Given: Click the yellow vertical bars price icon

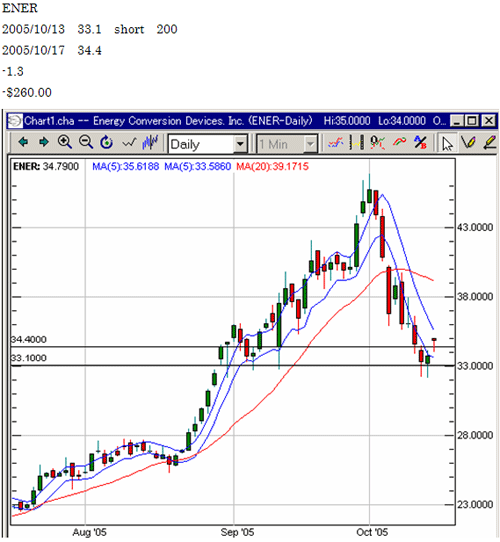Looking at the screenshot, I should pyautogui.click(x=357, y=142).
